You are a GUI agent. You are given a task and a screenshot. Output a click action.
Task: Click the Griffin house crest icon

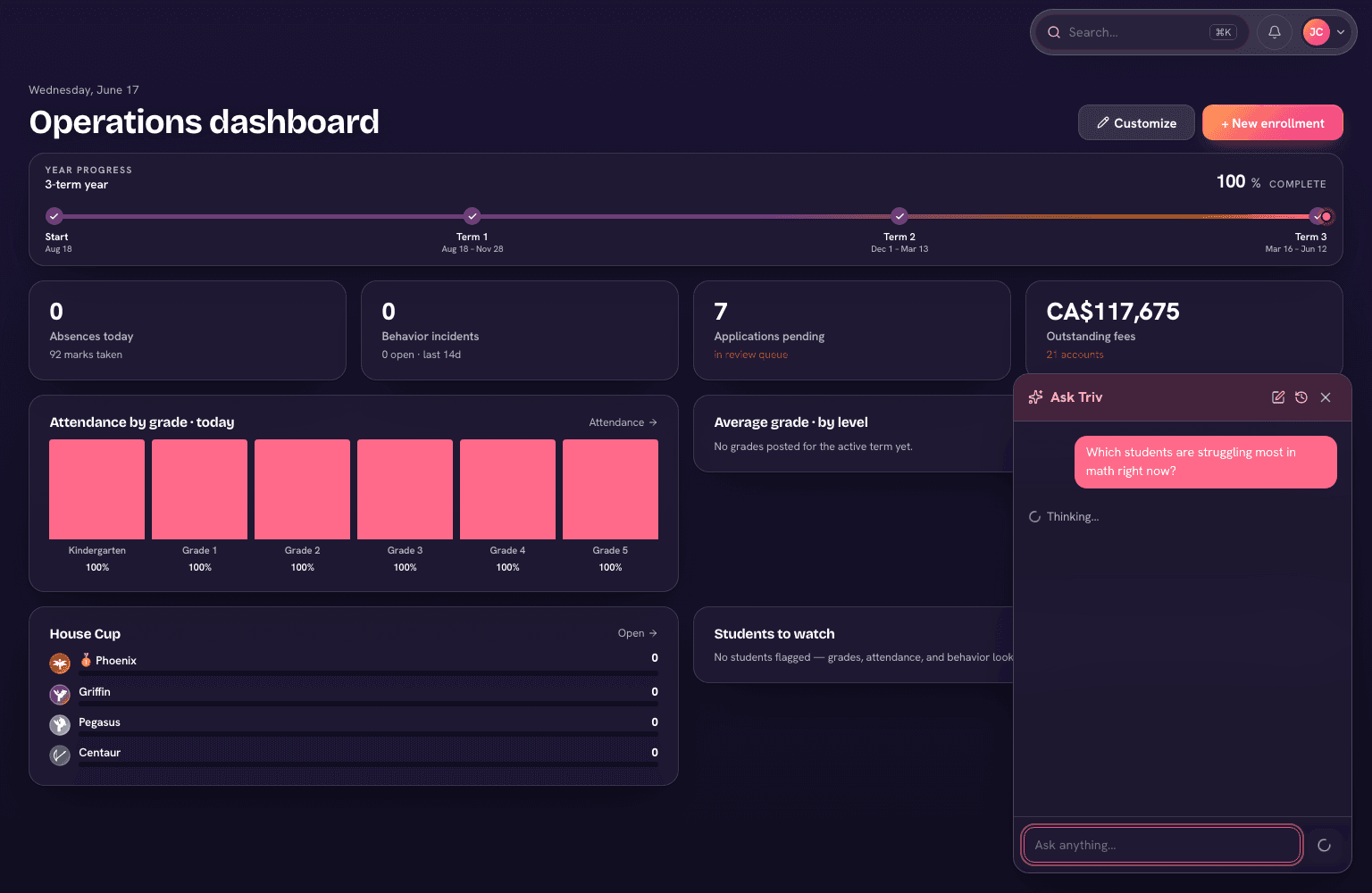(60, 694)
